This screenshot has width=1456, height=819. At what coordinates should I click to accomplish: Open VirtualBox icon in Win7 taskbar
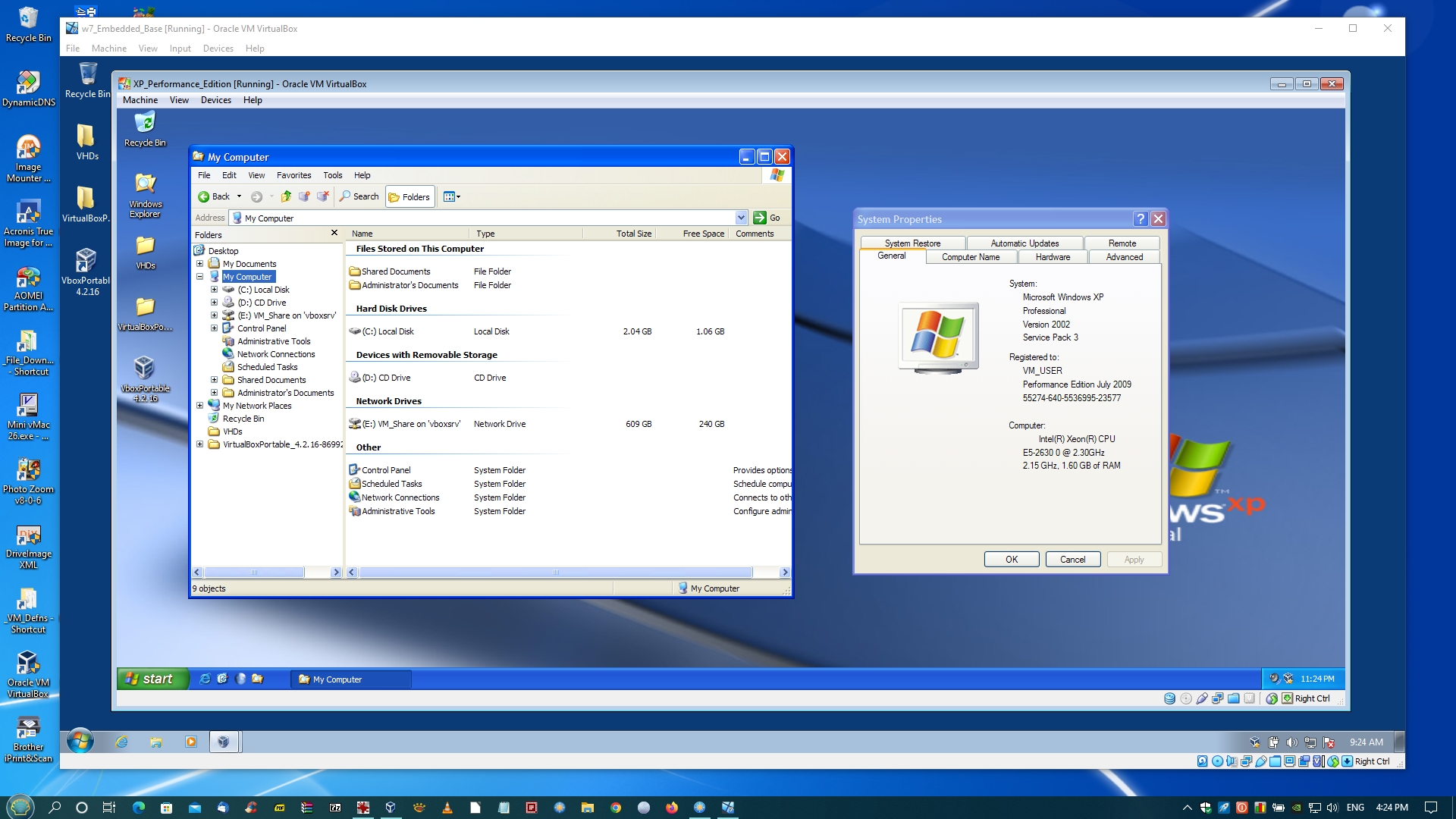tap(224, 742)
